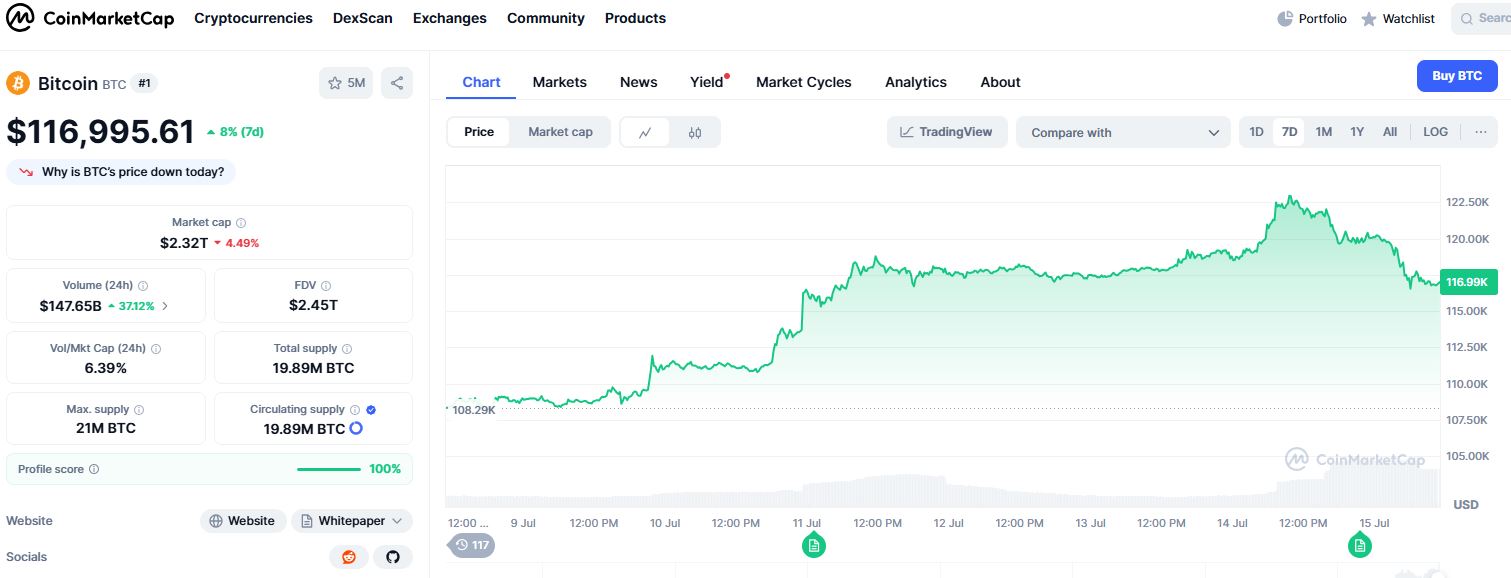Open the Compare with dropdown
This screenshot has height=578, width=1511.
click(x=1123, y=132)
